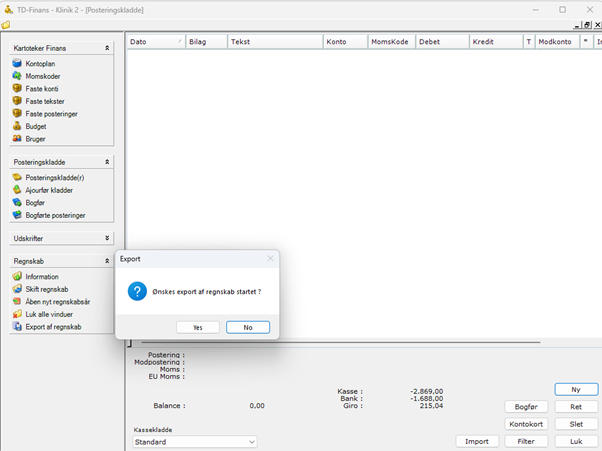Click the Slet button
The image size is (602, 451).
(x=576, y=424)
